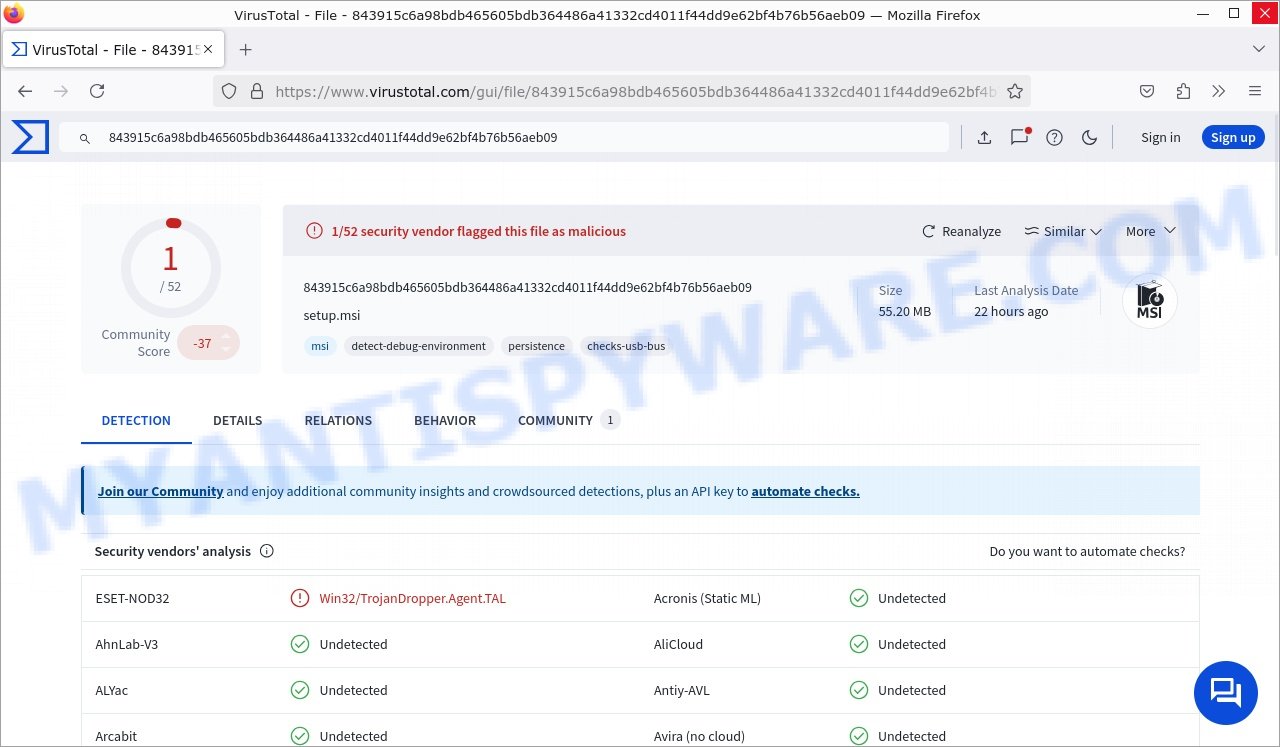Open Join our Community link

point(160,491)
